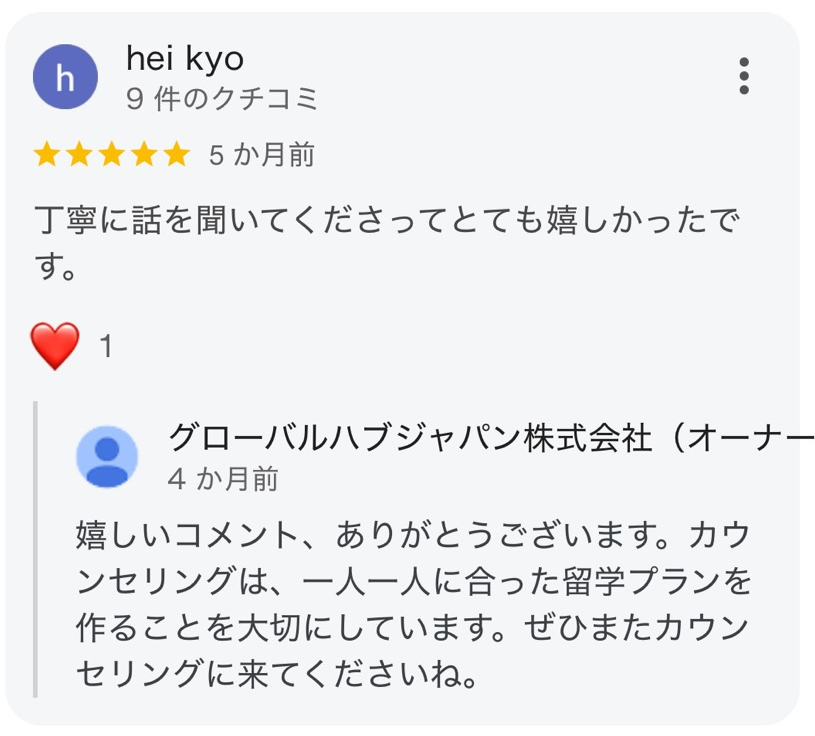Click the second yellow rating star

79,155
